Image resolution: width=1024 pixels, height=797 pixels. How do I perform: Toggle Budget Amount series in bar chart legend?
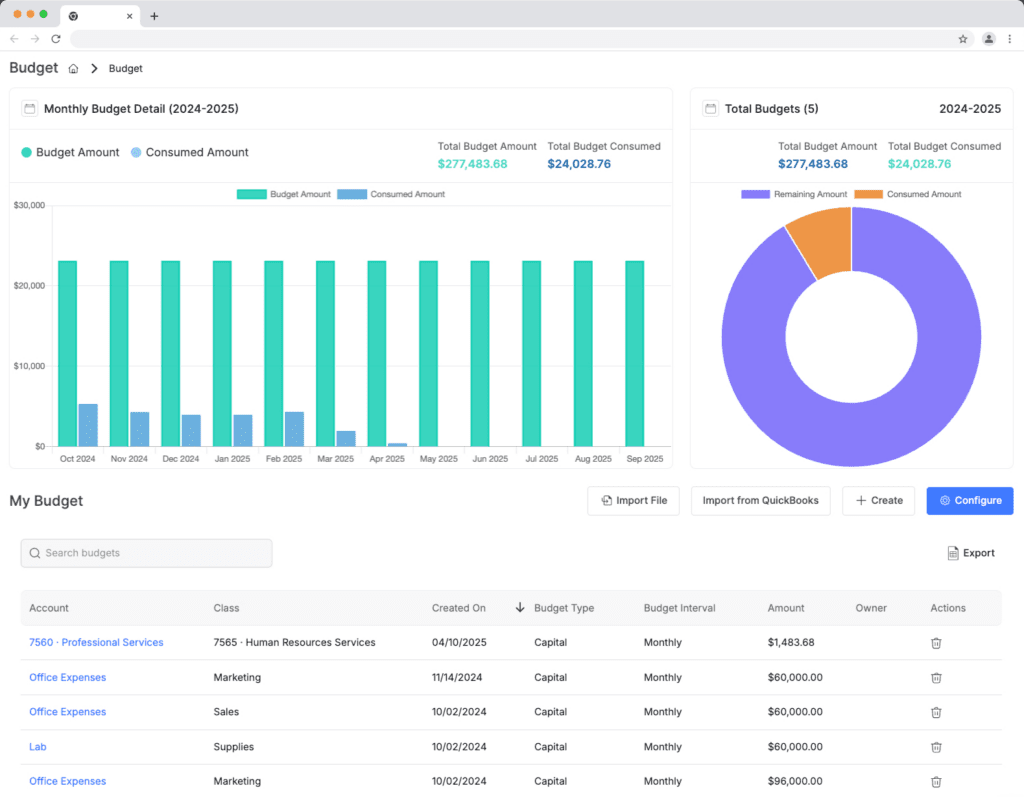pyautogui.click(x=284, y=194)
